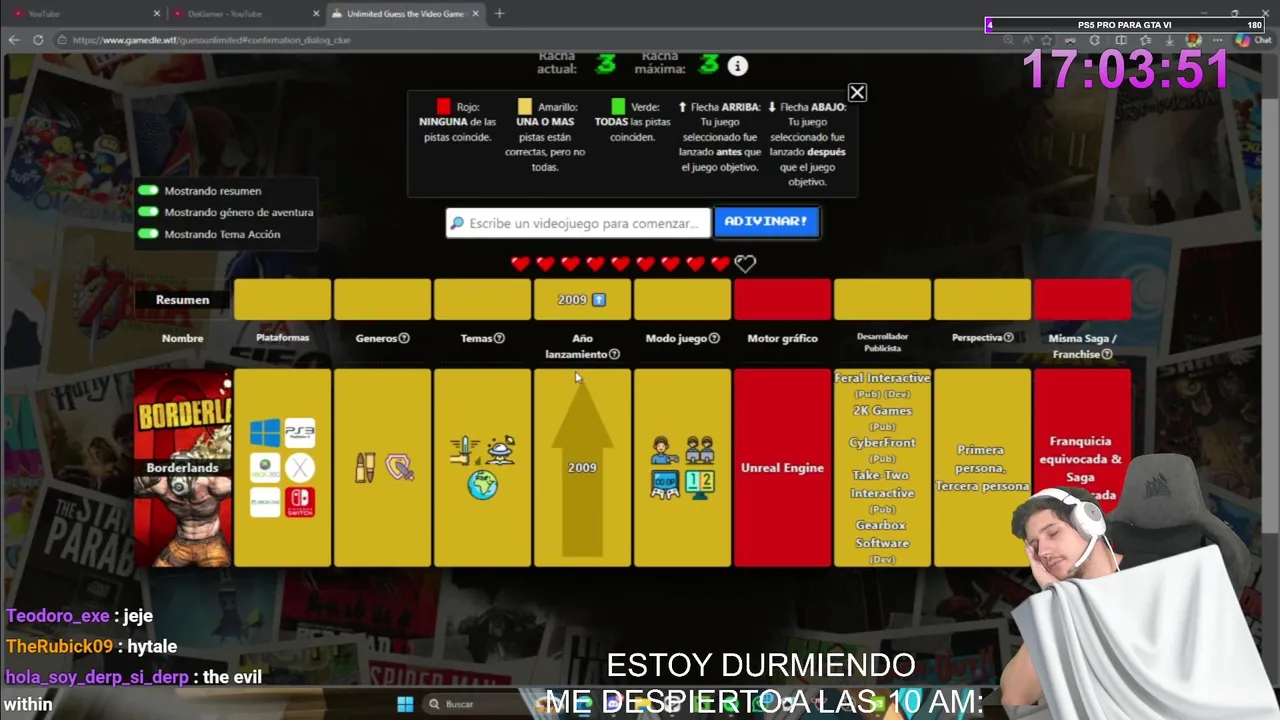Toggle the Mostrando Tema Acción switch
Viewport: 1280px width, 720px height.
[x=149, y=234]
